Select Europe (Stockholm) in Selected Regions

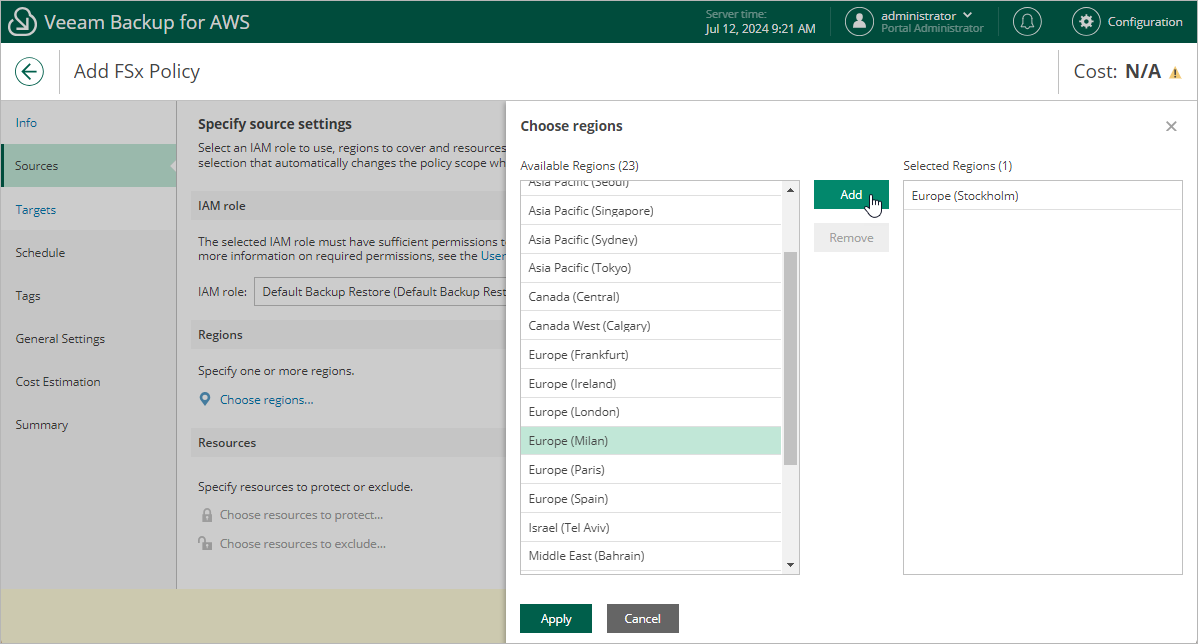tap(1042, 196)
